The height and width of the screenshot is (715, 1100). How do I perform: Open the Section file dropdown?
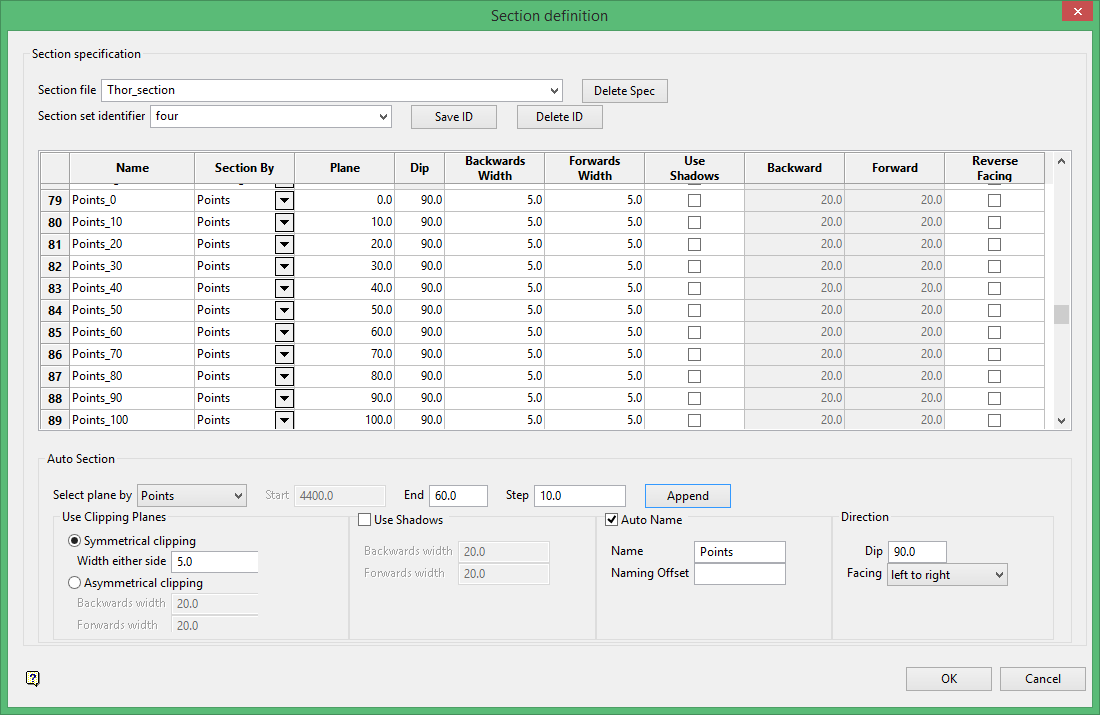[x=554, y=91]
